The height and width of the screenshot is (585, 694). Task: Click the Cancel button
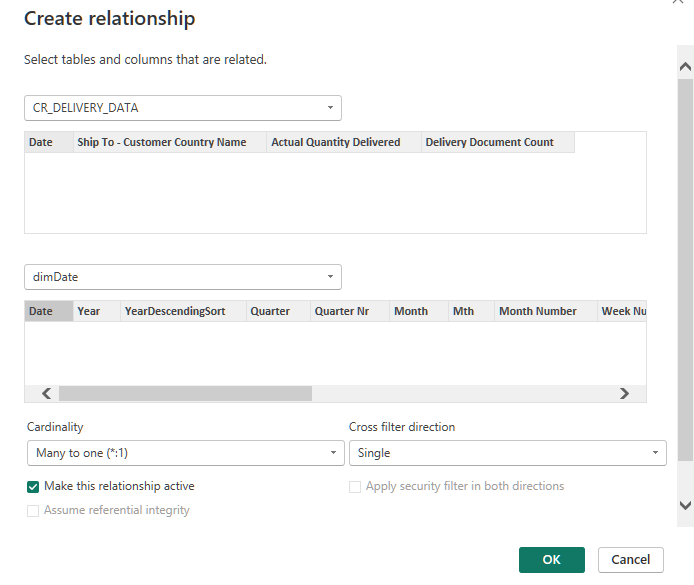pyautogui.click(x=631, y=560)
